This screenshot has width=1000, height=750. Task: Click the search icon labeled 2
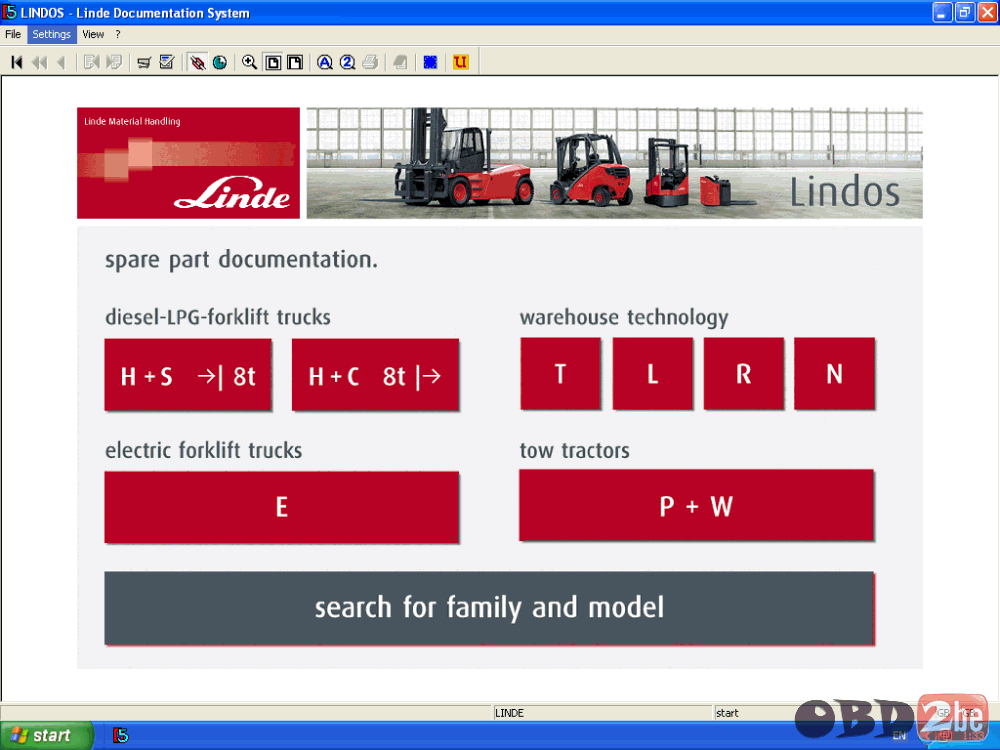coord(348,62)
